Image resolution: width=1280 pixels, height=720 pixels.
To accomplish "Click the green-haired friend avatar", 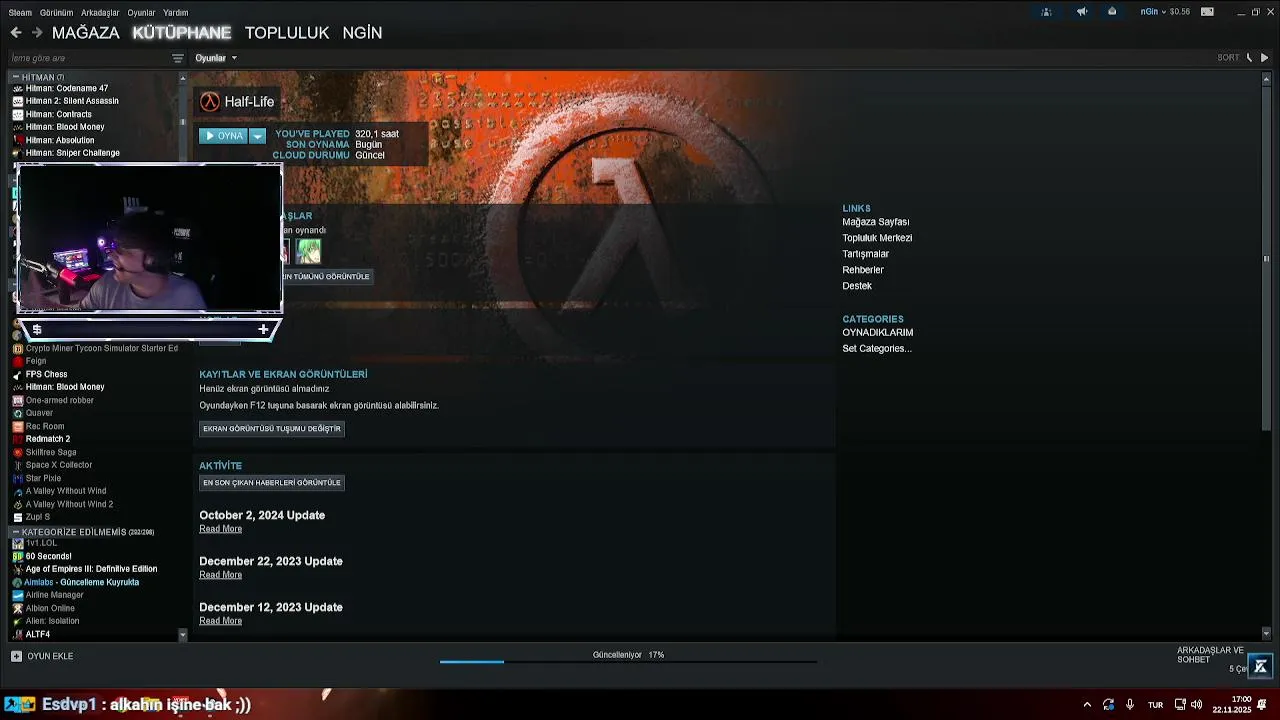I will tap(308, 251).
